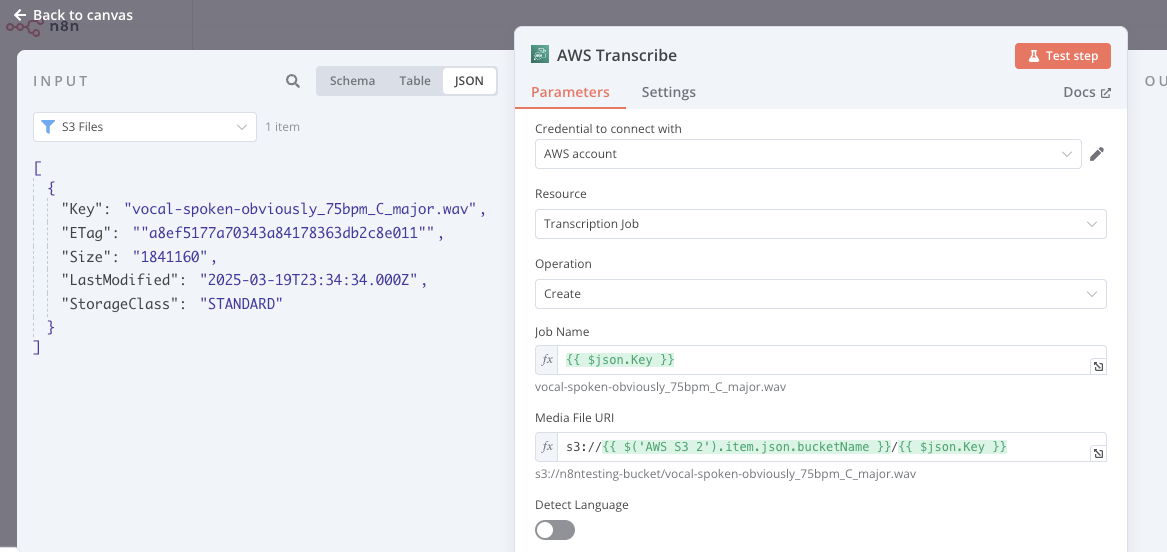This screenshot has height=552, width=1167.
Task: Open search in the input panel
Action: (x=293, y=81)
